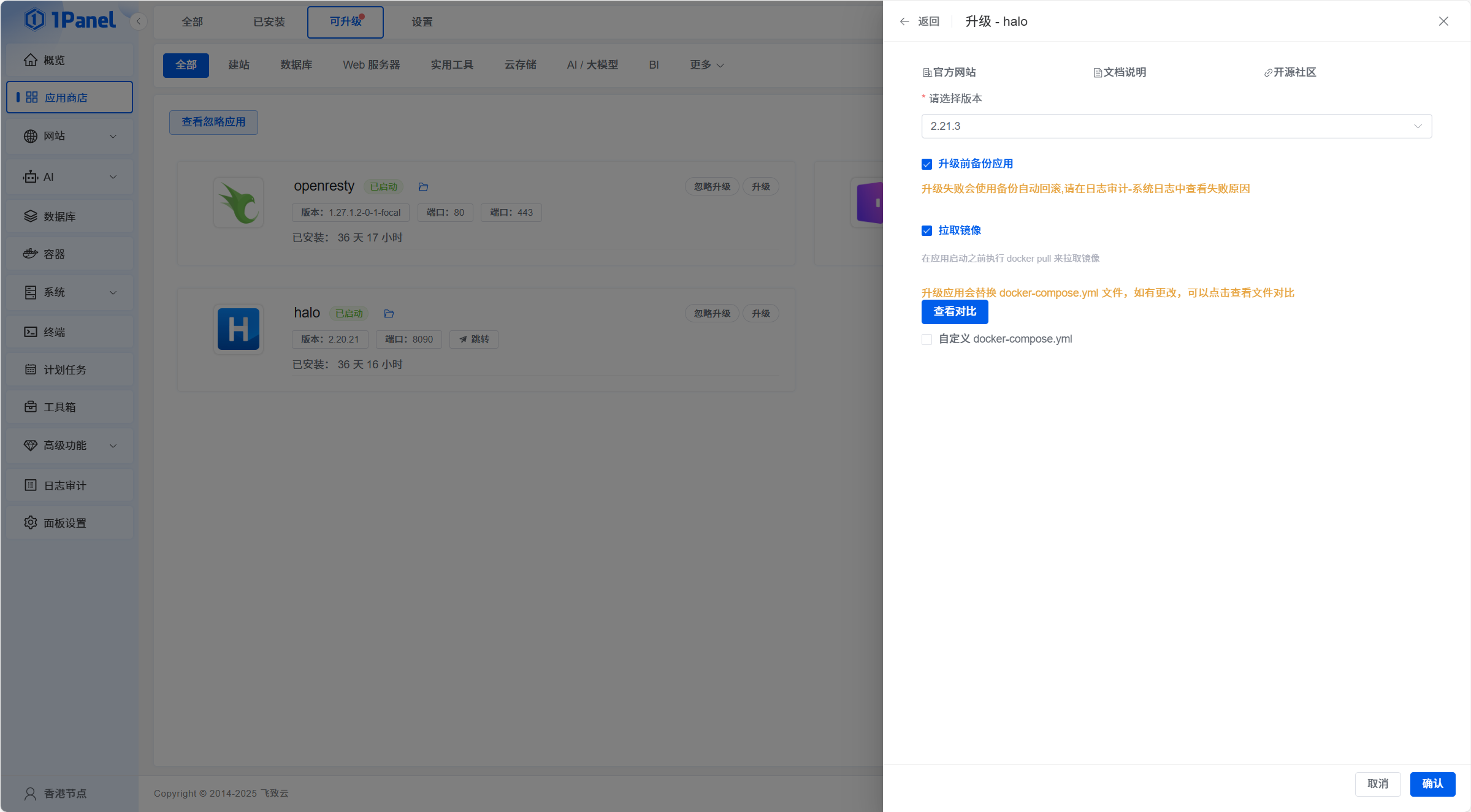
Task: Visit the 官方网站 official website link
Action: pos(950,72)
